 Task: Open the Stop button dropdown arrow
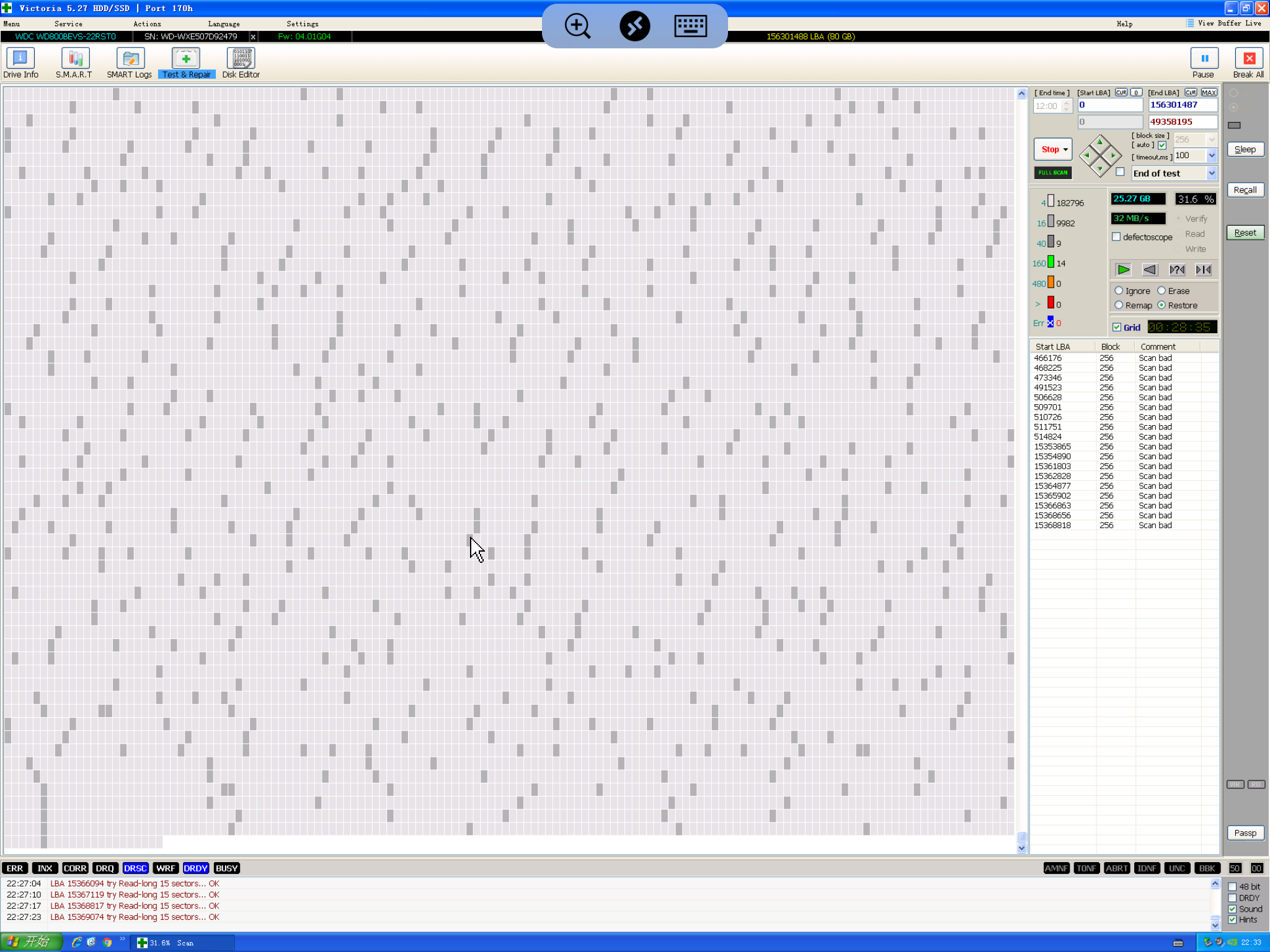pos(1066,149)
